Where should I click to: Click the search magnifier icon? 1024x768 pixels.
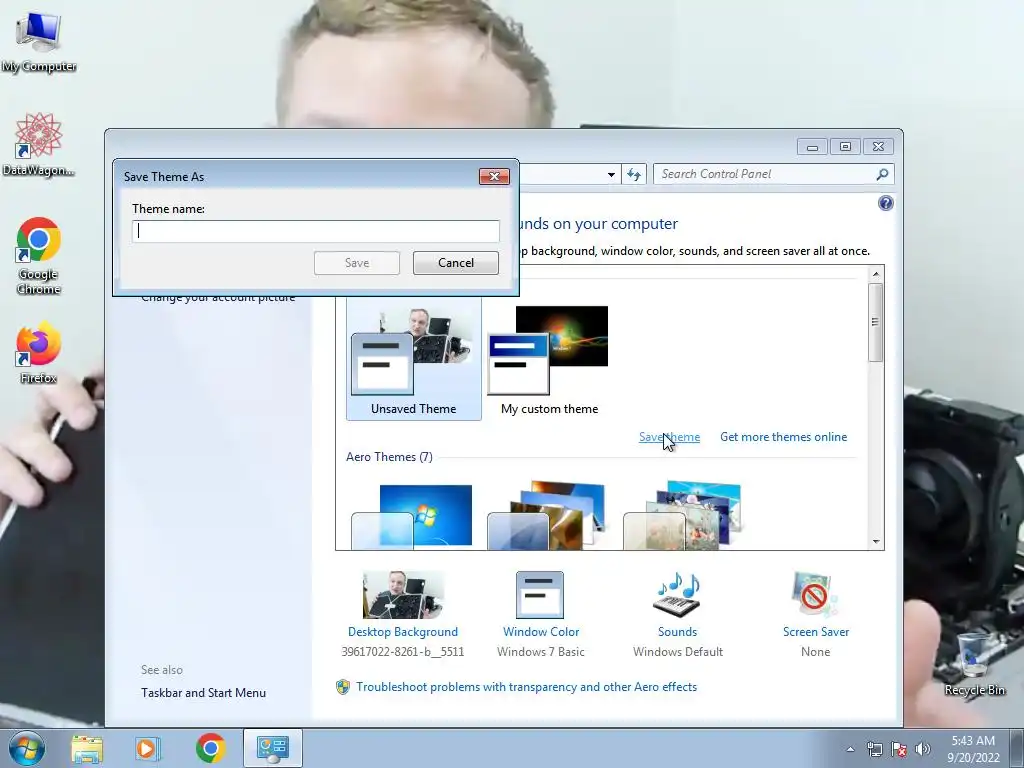[x=882, y=174]
